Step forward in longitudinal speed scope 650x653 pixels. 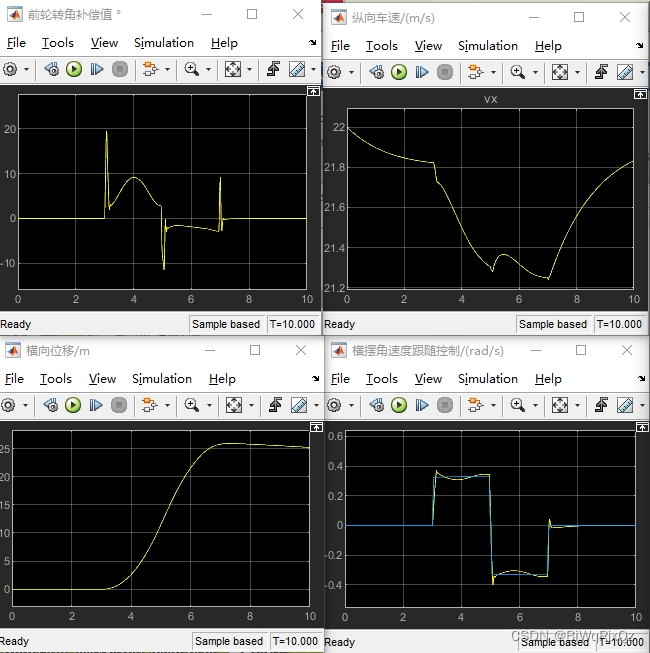click(x=421, y=72)
